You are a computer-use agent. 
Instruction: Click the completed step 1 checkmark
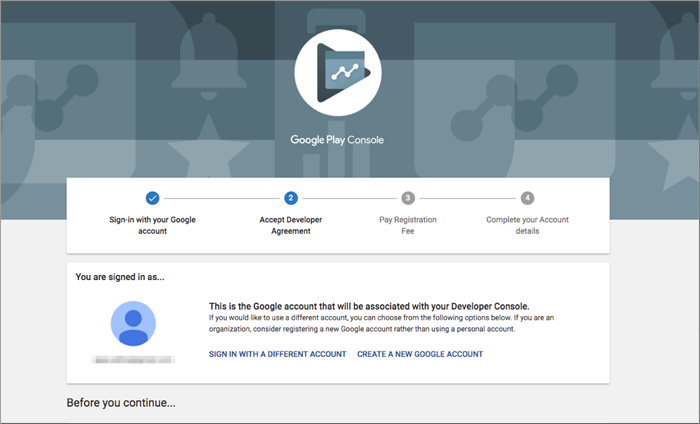152,198
